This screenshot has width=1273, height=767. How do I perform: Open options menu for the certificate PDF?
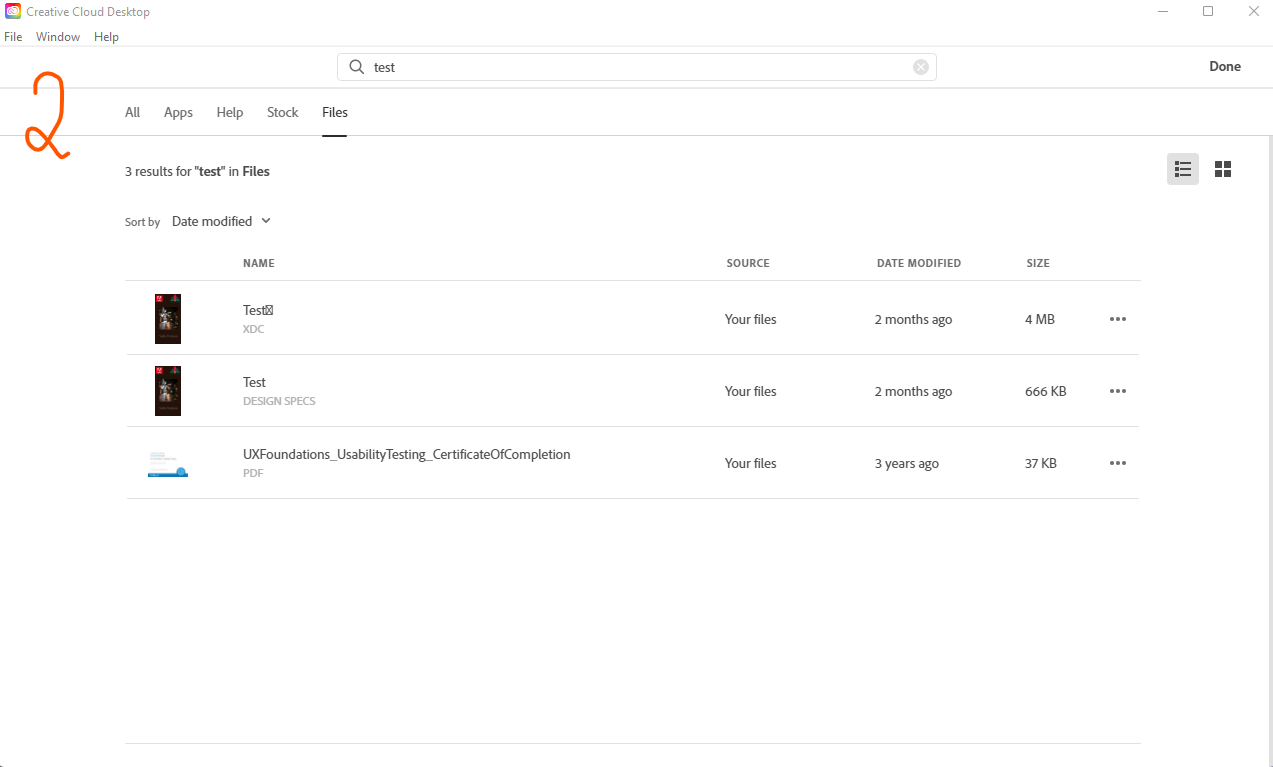tap(1117, 463)
